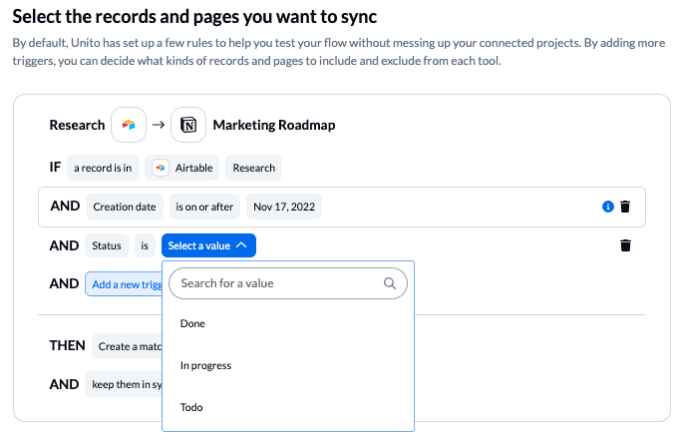Screen dimensions: 683x441
Task: Choose Done from the value list
Action: 193,324
